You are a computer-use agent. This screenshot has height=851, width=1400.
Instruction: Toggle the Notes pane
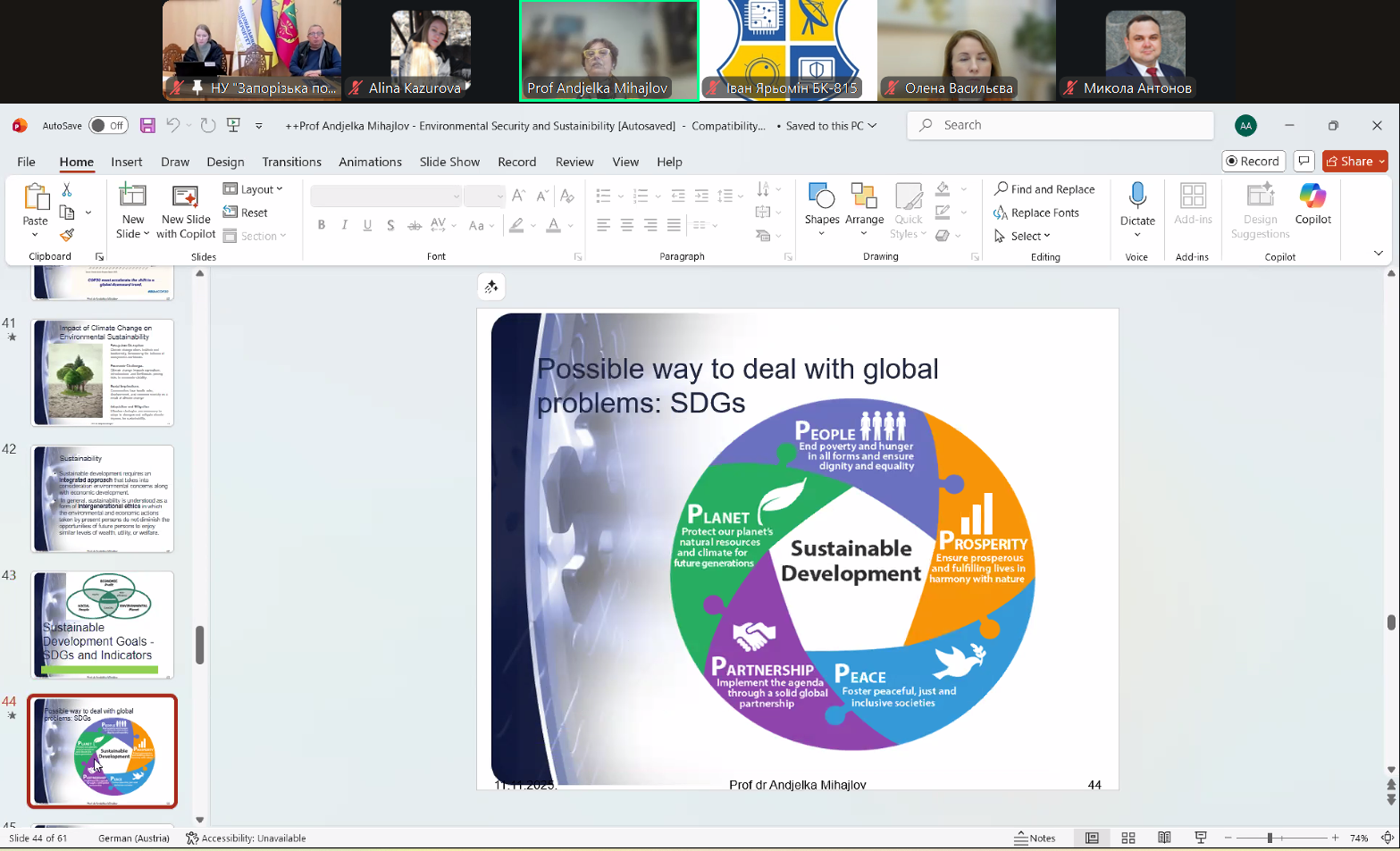pos(1035,838)
